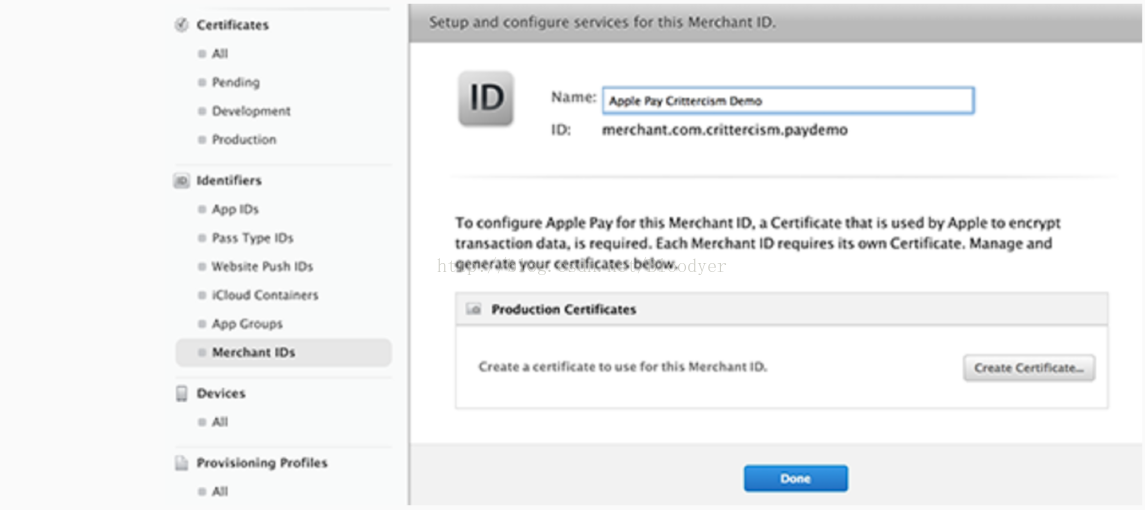Click 'Create a certificate to use' text
This screenshot has height=510, width=1145.
623,367
